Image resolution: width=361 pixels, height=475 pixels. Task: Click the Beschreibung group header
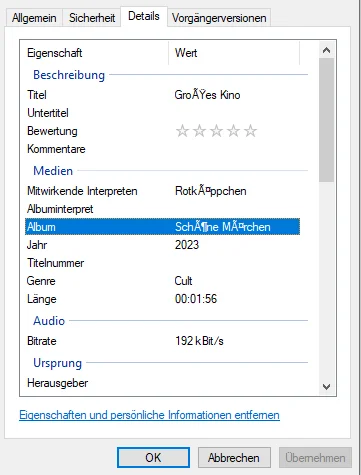(69, 75)
